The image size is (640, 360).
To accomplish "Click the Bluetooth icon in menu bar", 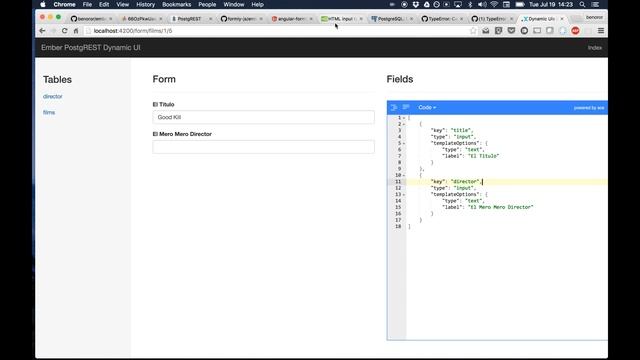I will click(x=470, y=4).
